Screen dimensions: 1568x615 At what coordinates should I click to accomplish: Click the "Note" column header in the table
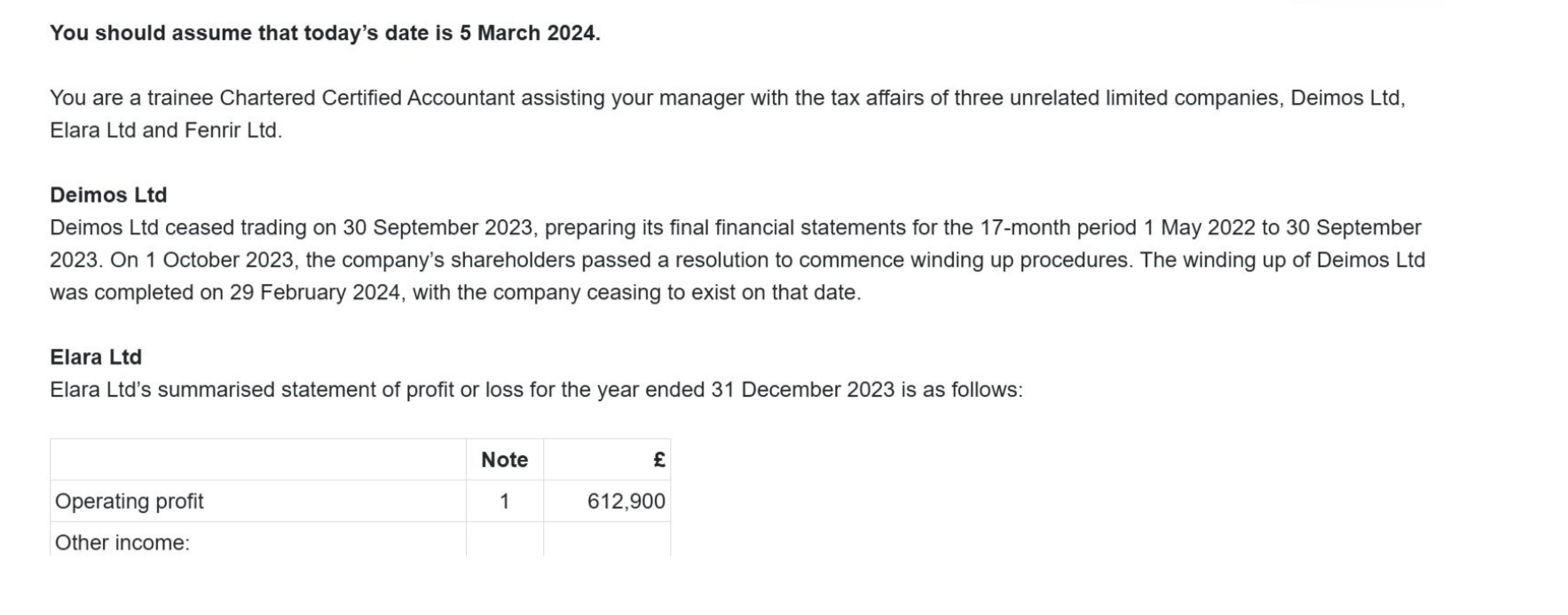(504, 460)
